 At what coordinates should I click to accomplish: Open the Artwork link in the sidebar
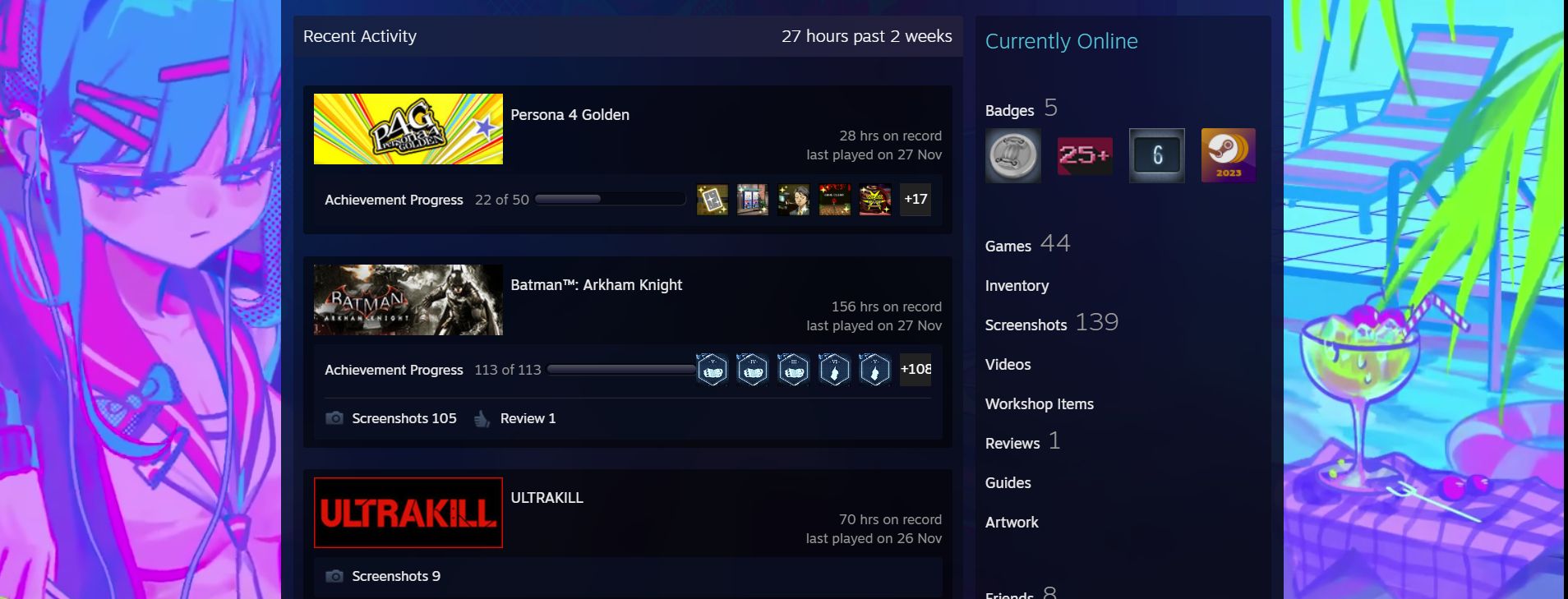(x=1012, y=523)
